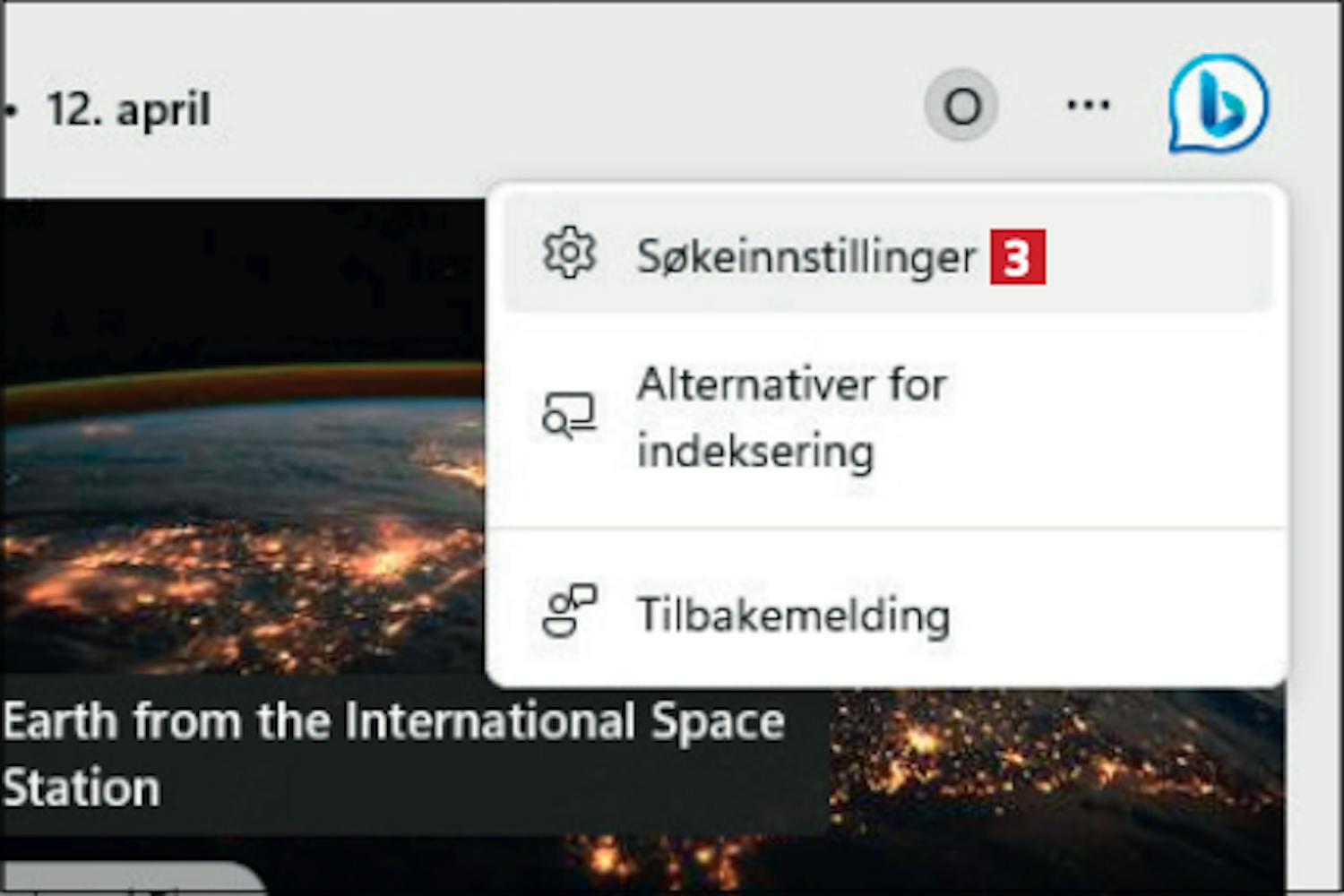Click the three-dots more options button
This screenshot has height=896, width=1344.
tap(1088, 106)
